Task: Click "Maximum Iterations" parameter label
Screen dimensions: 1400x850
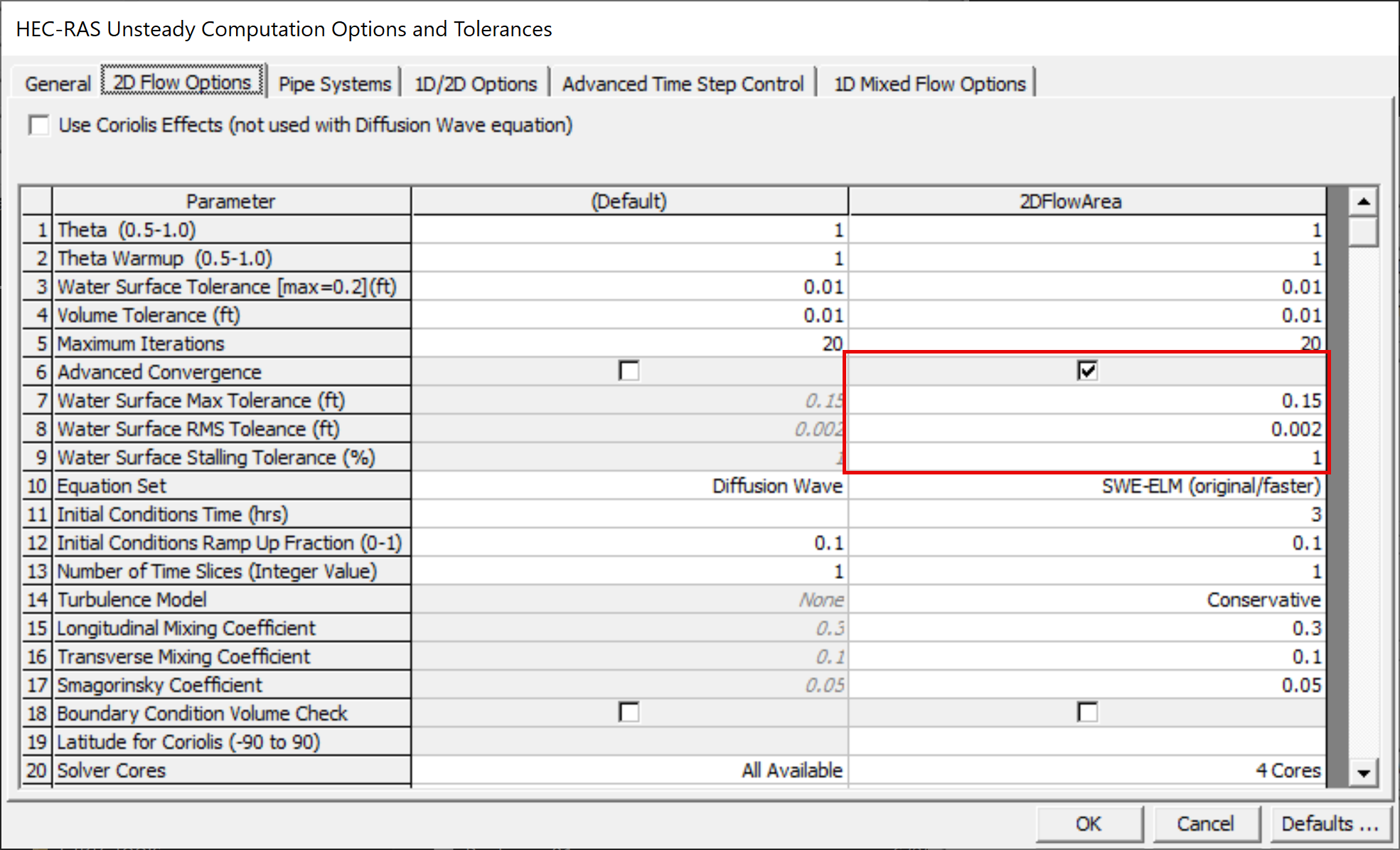Action: click(x=141, y=344)
